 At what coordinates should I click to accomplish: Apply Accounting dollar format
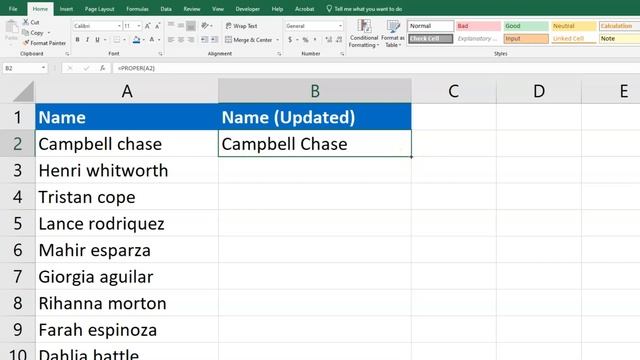pos(290,40)
